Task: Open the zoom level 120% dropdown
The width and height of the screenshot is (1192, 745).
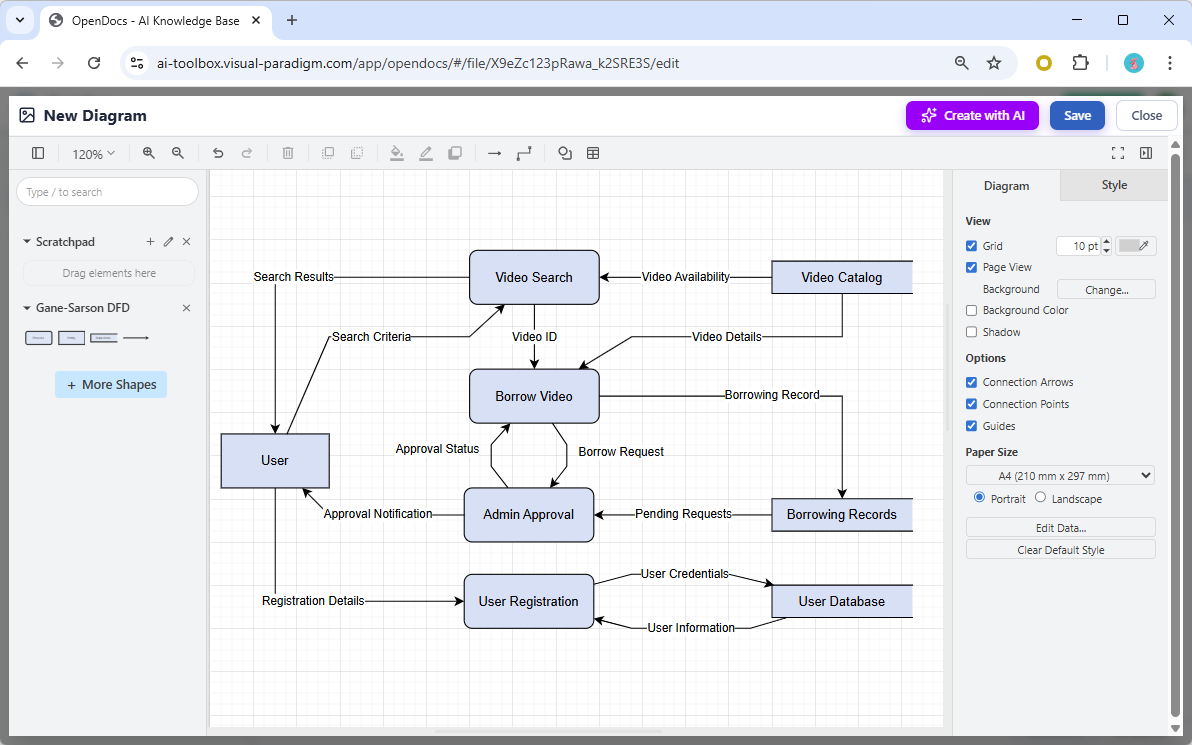Action: click(93, 153)
